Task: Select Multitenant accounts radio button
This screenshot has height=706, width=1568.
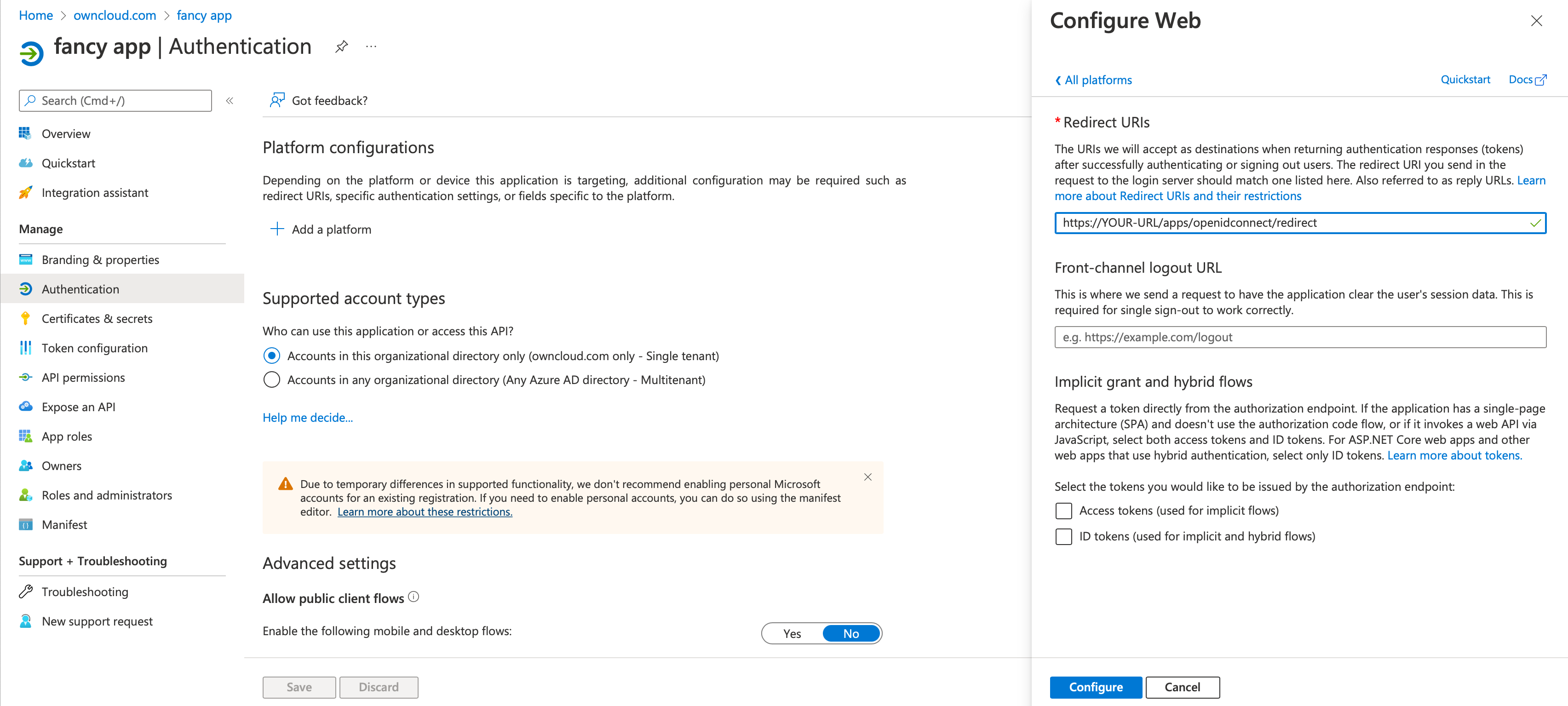Action: click(271, 379)
